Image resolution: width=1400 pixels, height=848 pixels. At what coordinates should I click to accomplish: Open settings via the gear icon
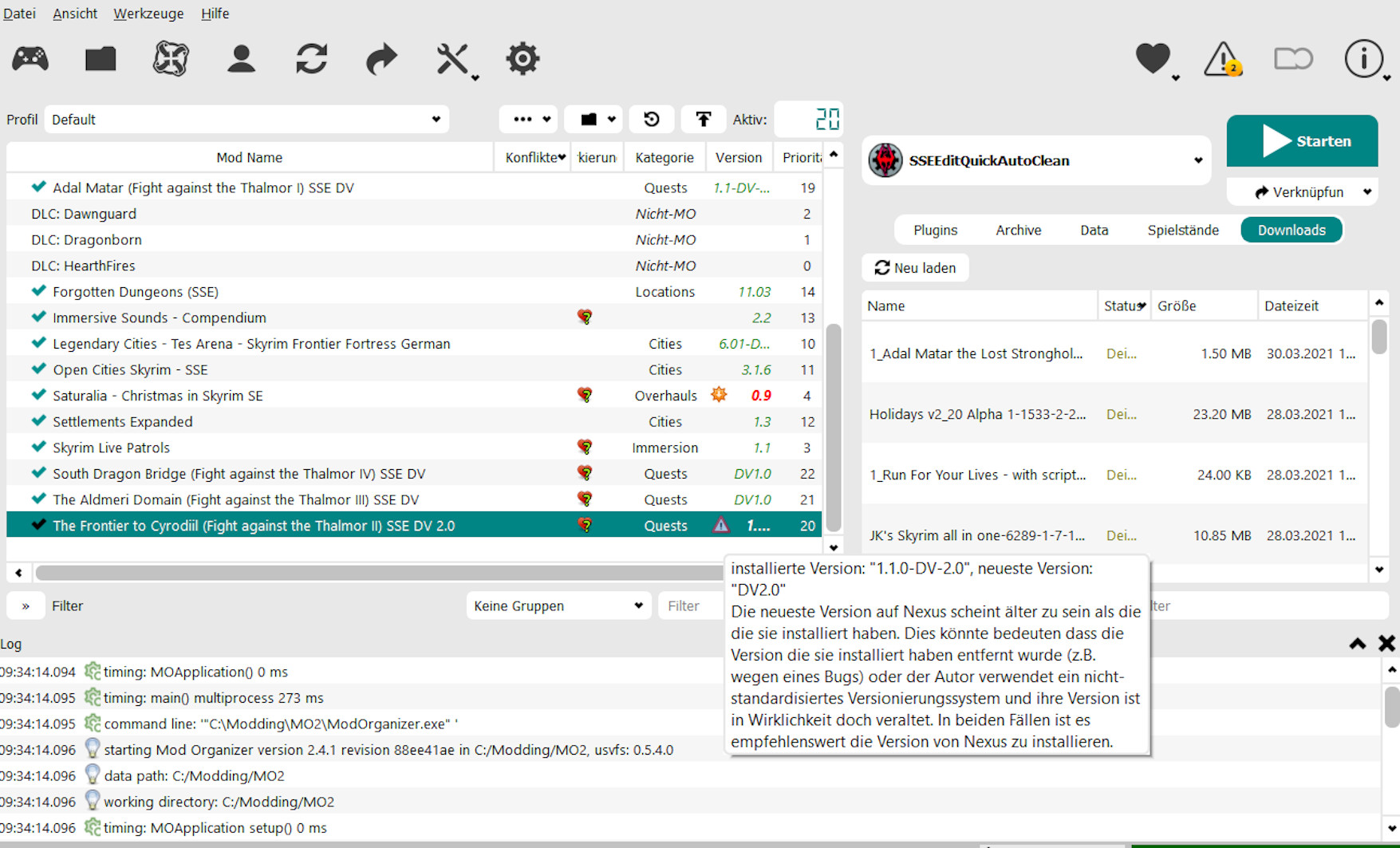523,59
